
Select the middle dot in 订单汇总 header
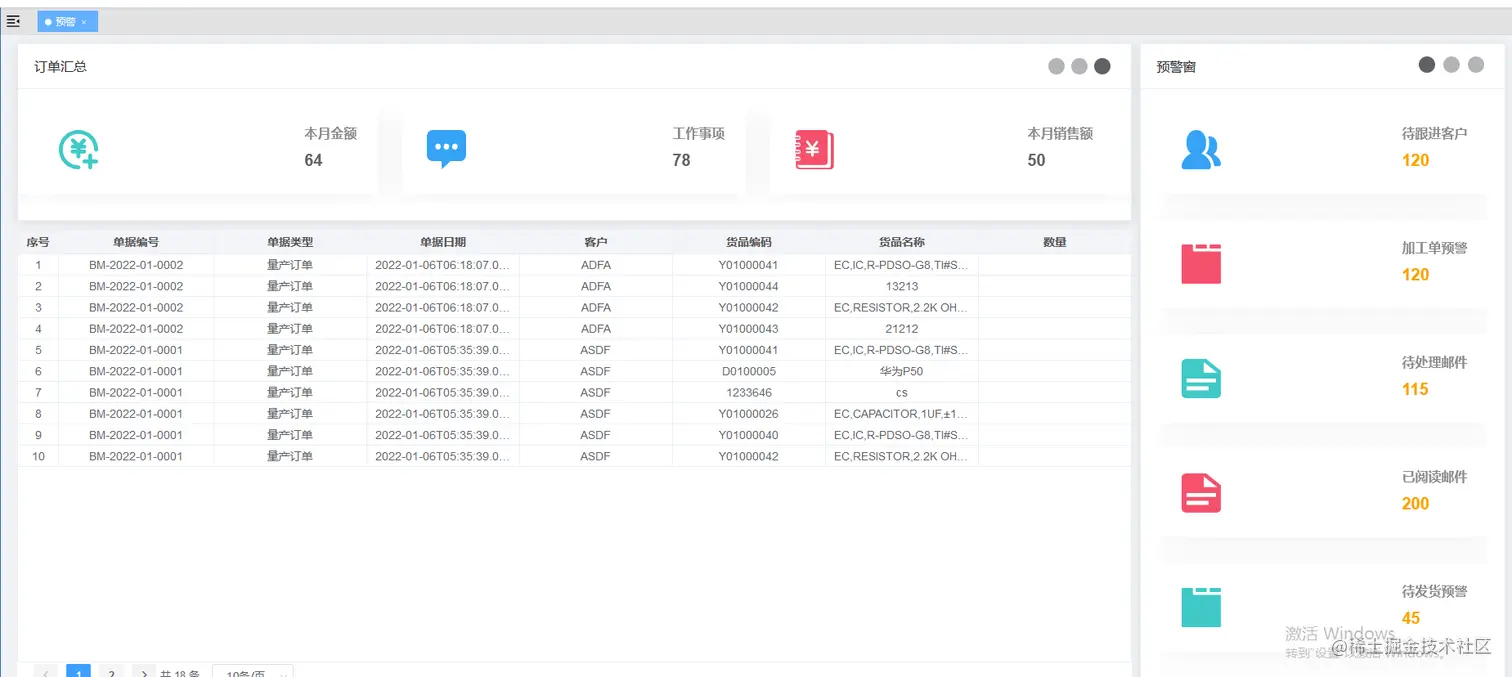point(1079,66)
